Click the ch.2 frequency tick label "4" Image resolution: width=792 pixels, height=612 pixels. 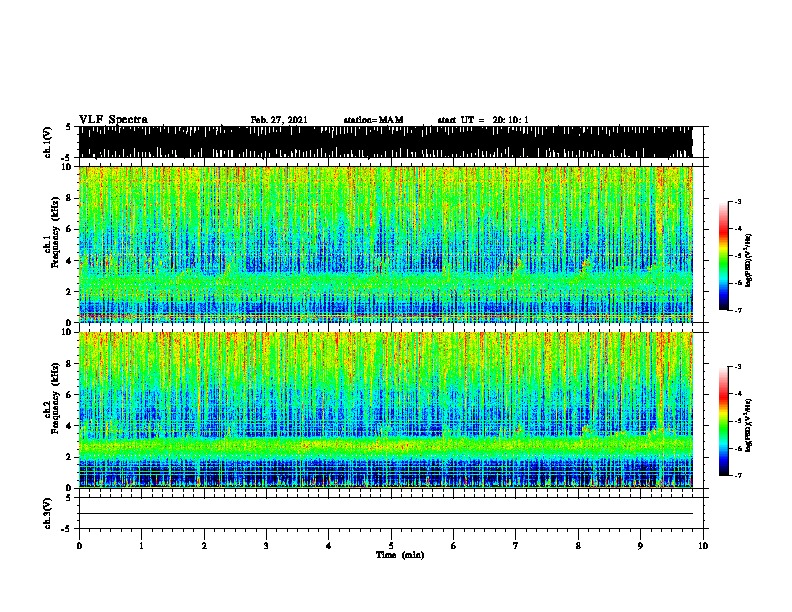click(x=70, y=426)
